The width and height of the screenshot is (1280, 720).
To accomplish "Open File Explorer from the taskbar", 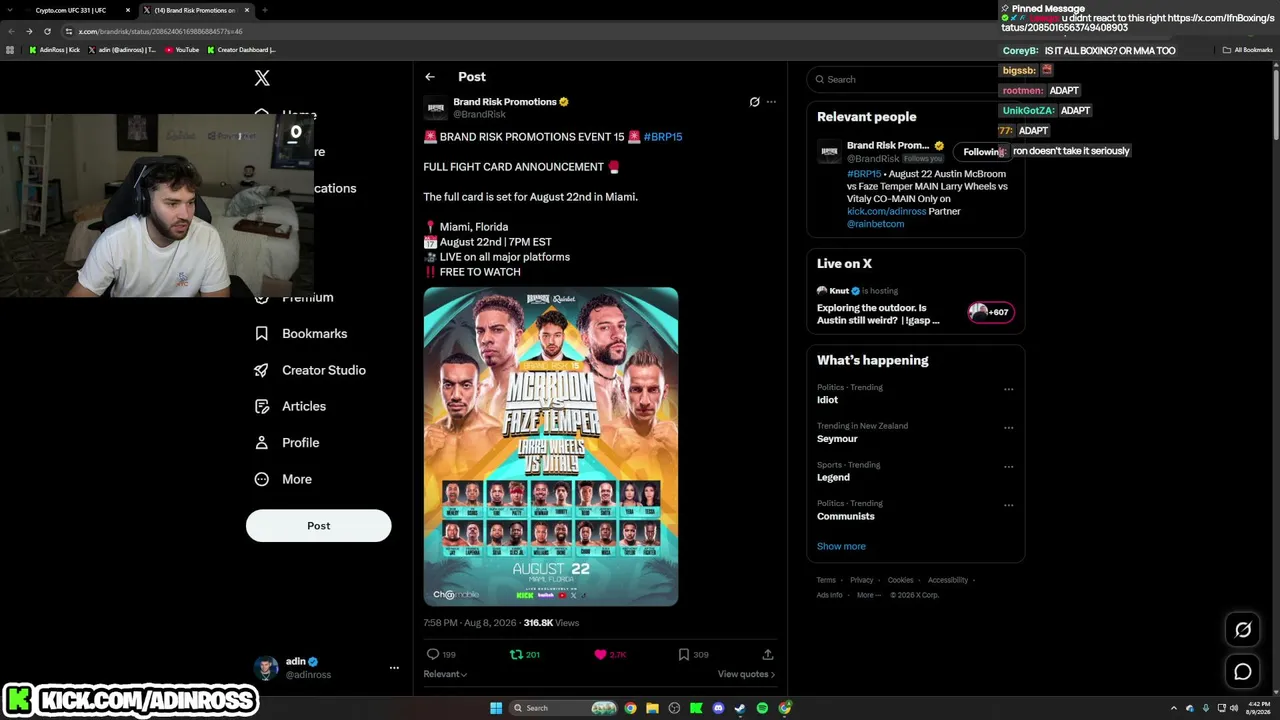I will coord(652,708).
